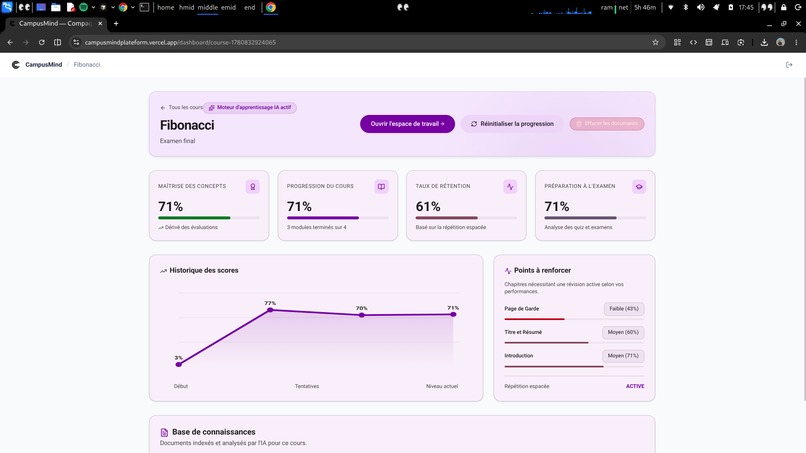Open a new browser tab
This screenshot has width=806, height=453.
(116, 23)
